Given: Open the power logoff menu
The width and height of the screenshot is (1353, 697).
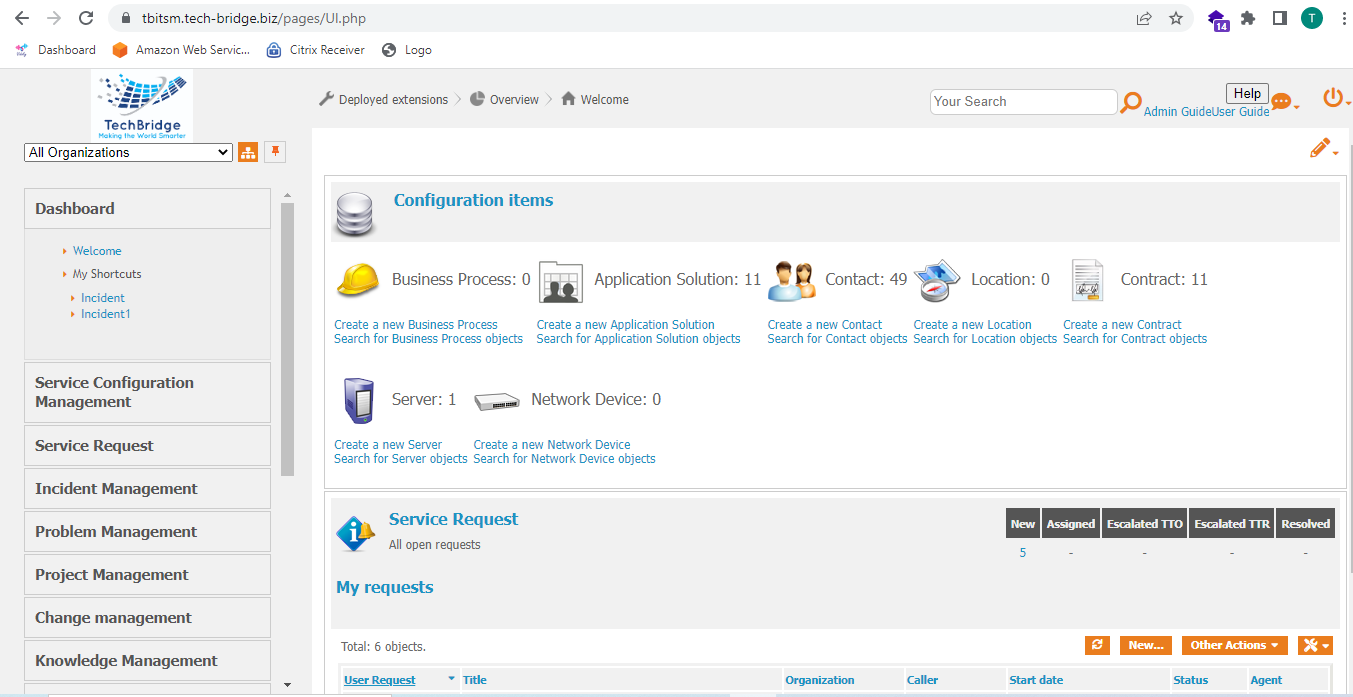Looking at the screenshot, I should point(1335,97).
